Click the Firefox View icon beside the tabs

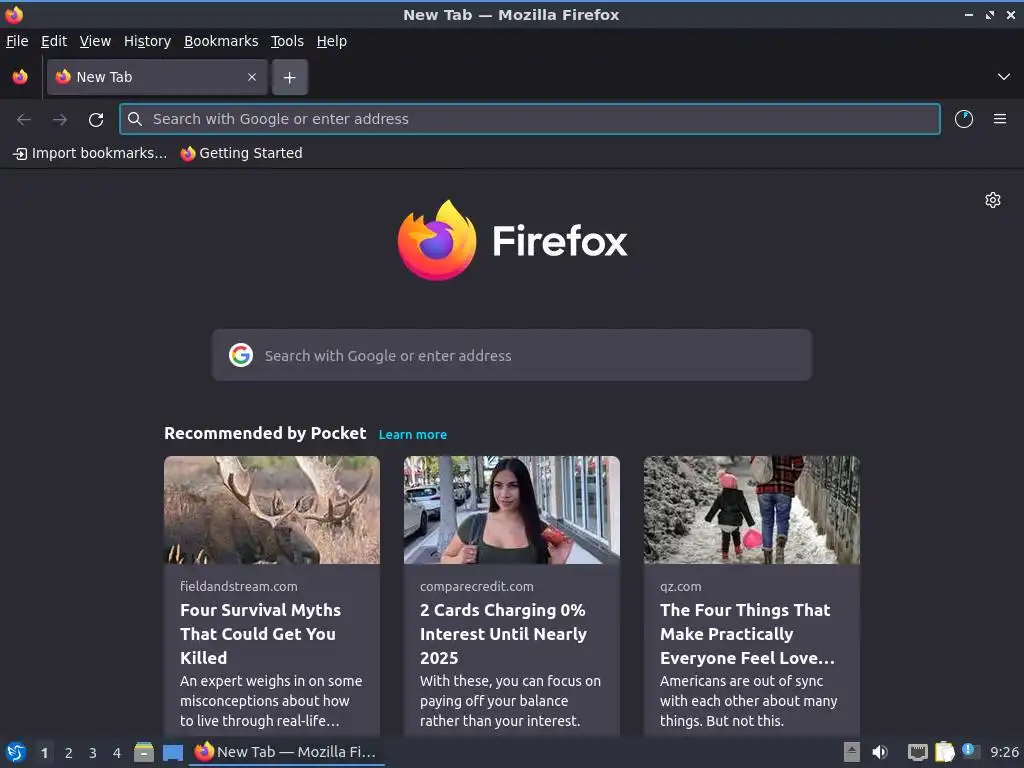tap(20, 77)
